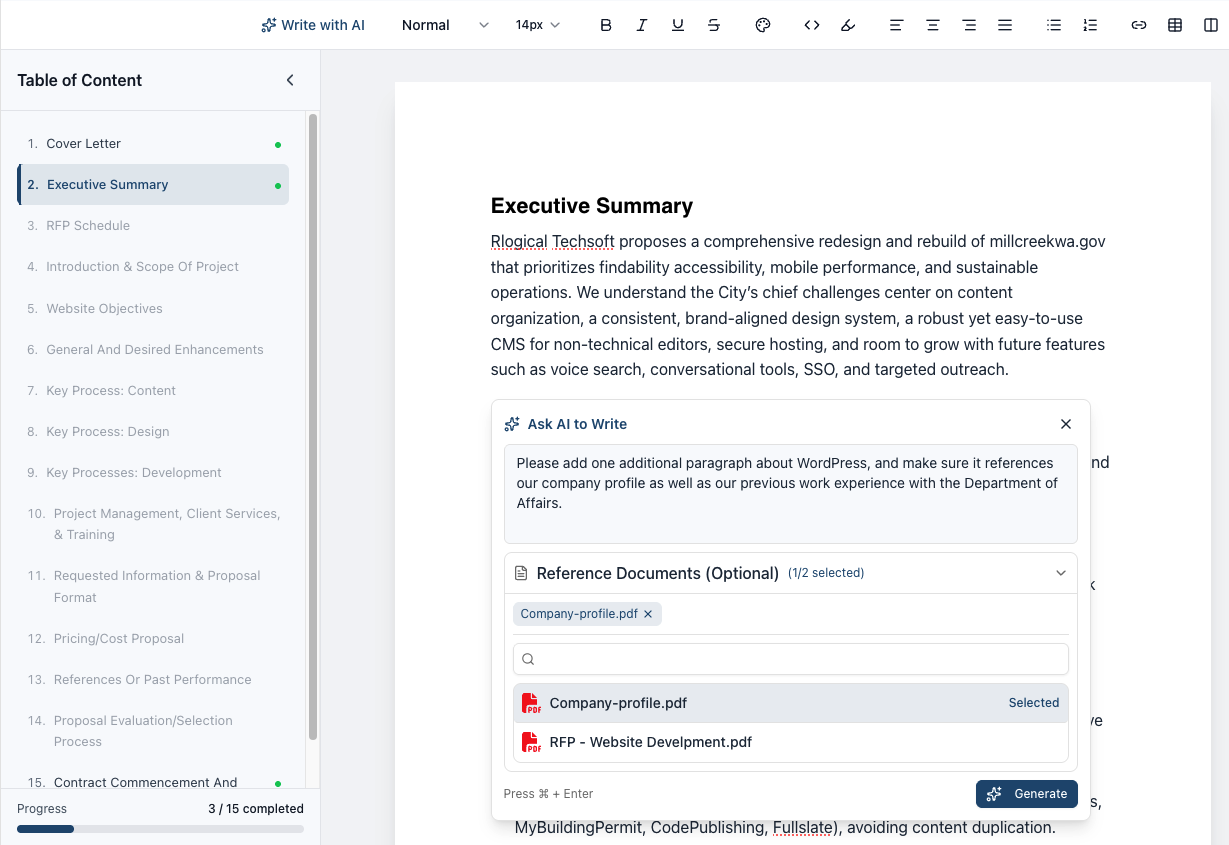Deselect the Company-profile.pdf document in list
The width and height of the screenshot is (1229, 845).
click(790, 703)
